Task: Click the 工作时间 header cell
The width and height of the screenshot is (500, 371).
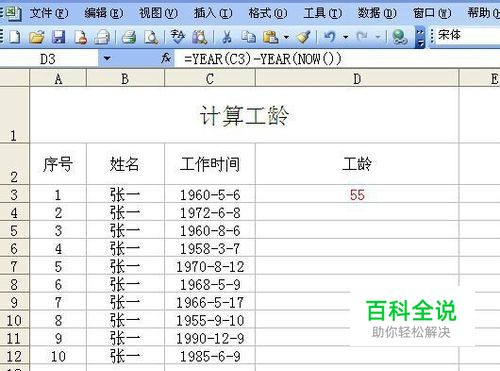Action: pyautogui.click(x=210, y=164)
